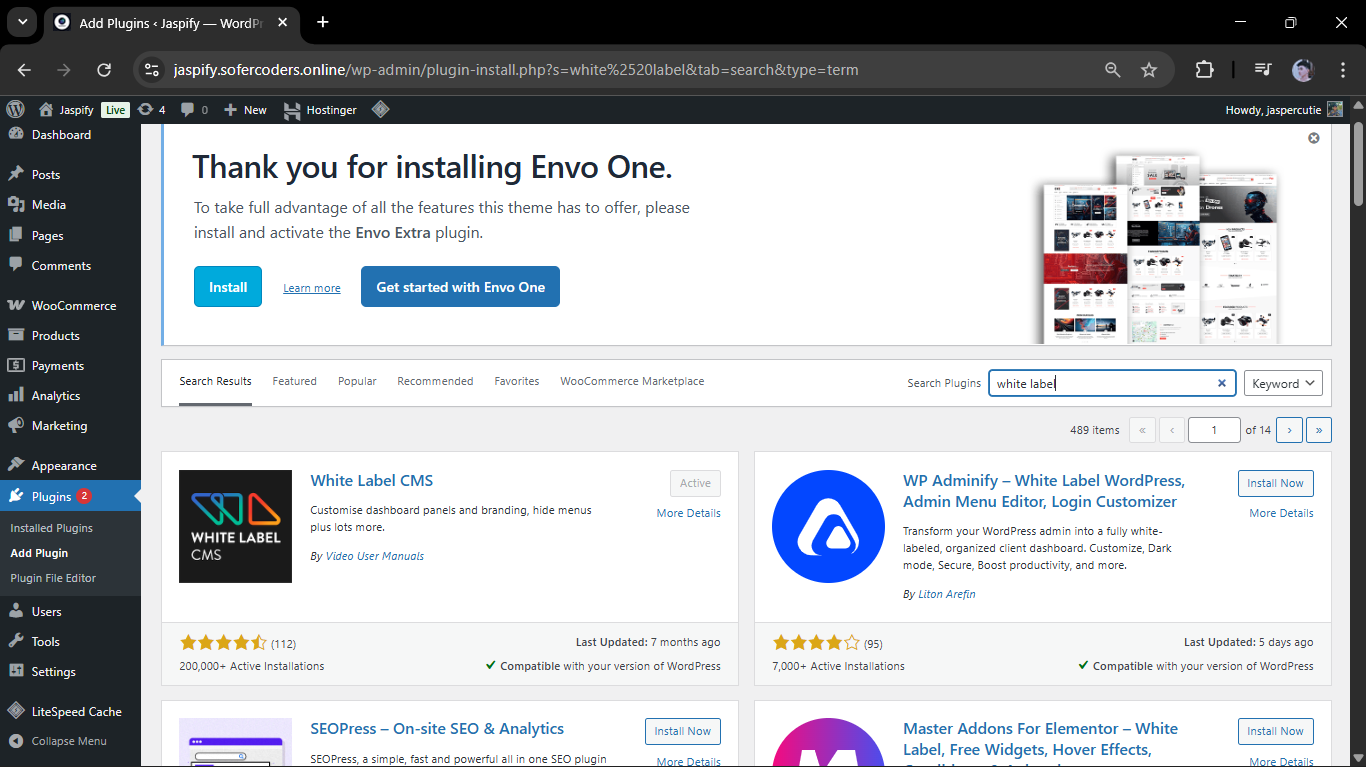Open the Chrome tab search dropdown

coord(21,22)
